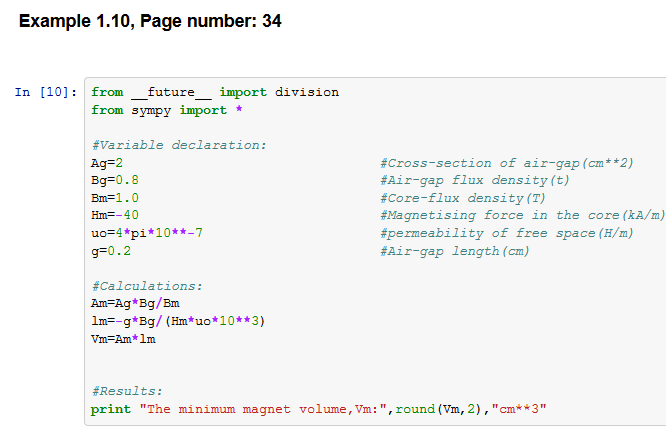Select the In [10] cell prompt

pyautogui.click(x=45, y=92)
